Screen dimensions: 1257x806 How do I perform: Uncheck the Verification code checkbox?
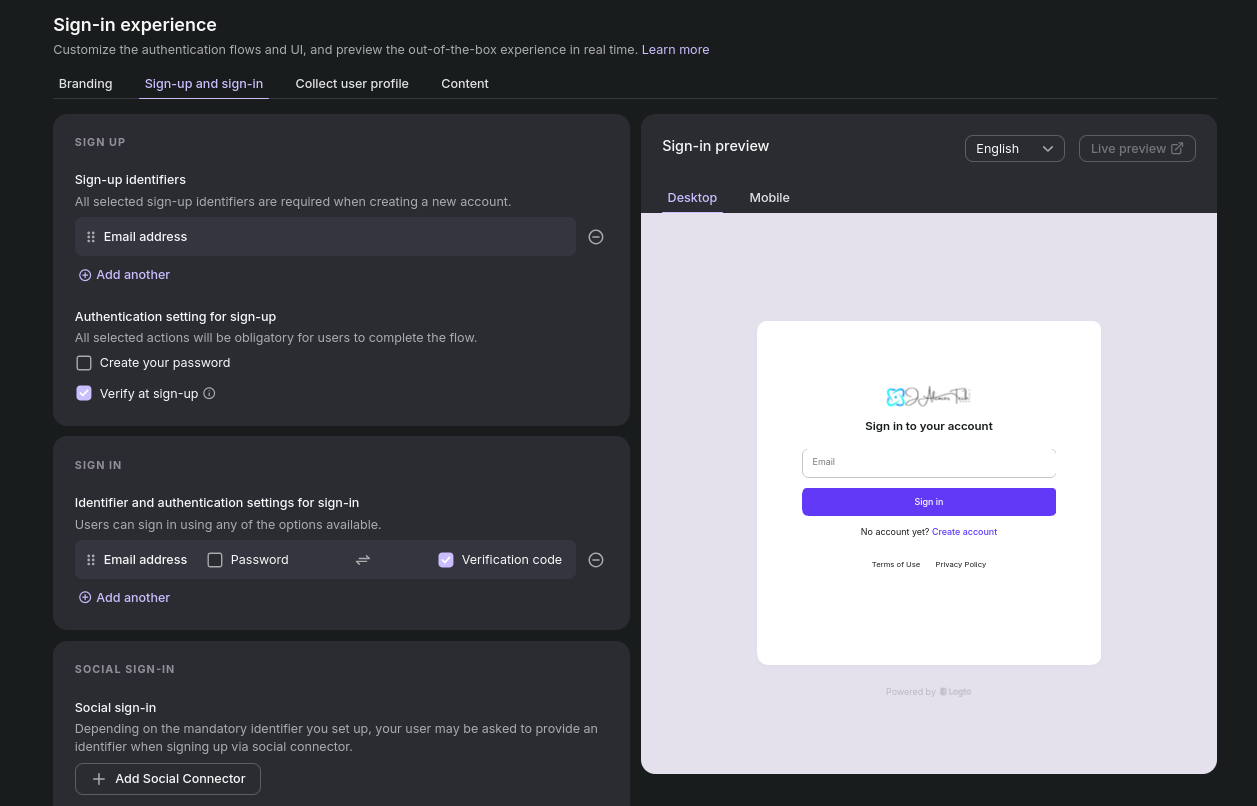[446, 560]
